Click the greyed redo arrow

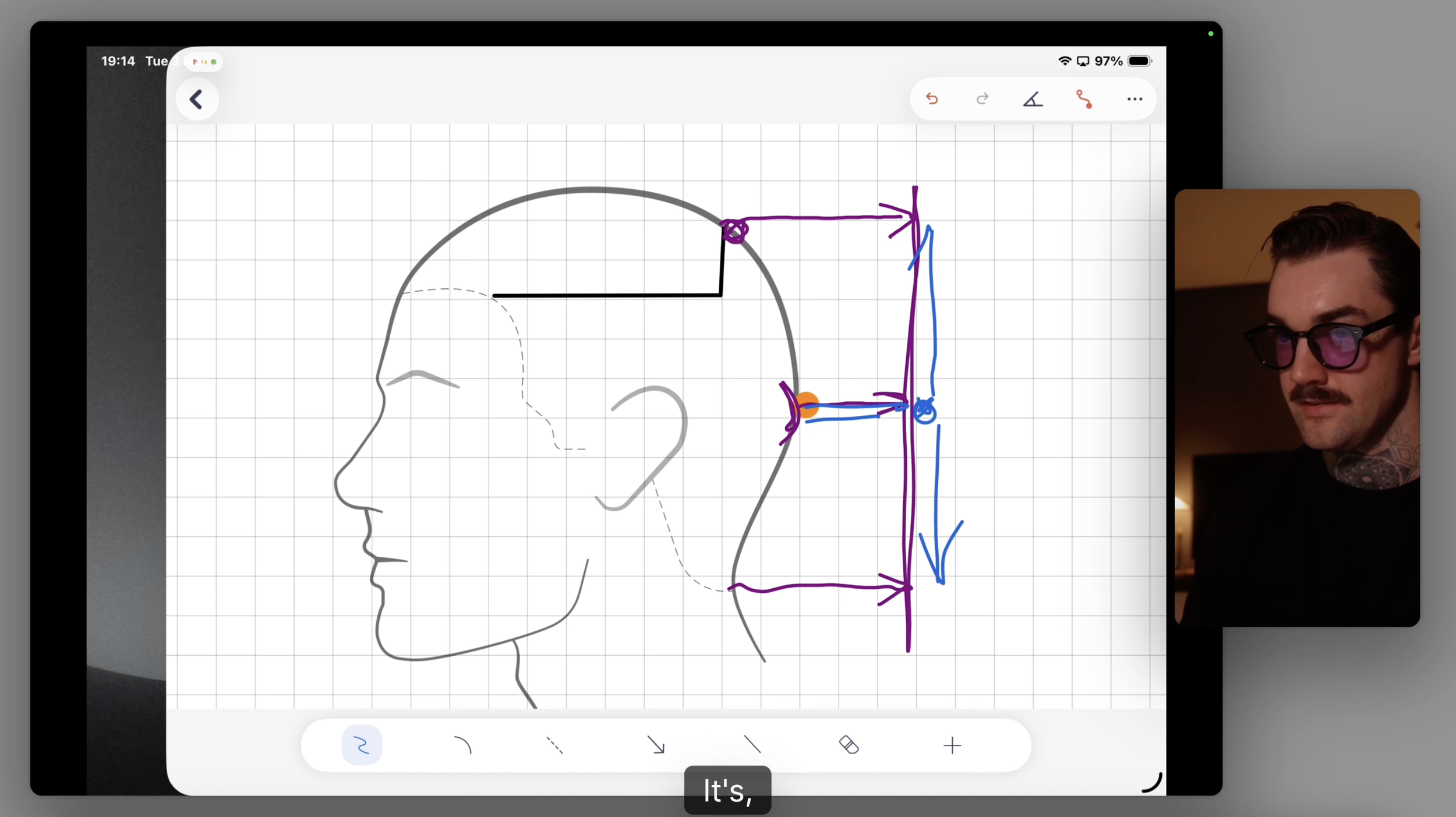[x=983, y=99]
